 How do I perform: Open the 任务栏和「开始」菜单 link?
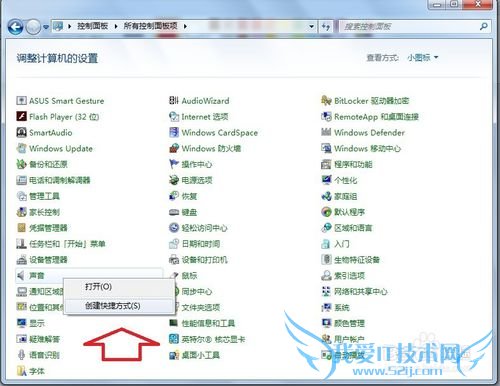coord(67,244)
